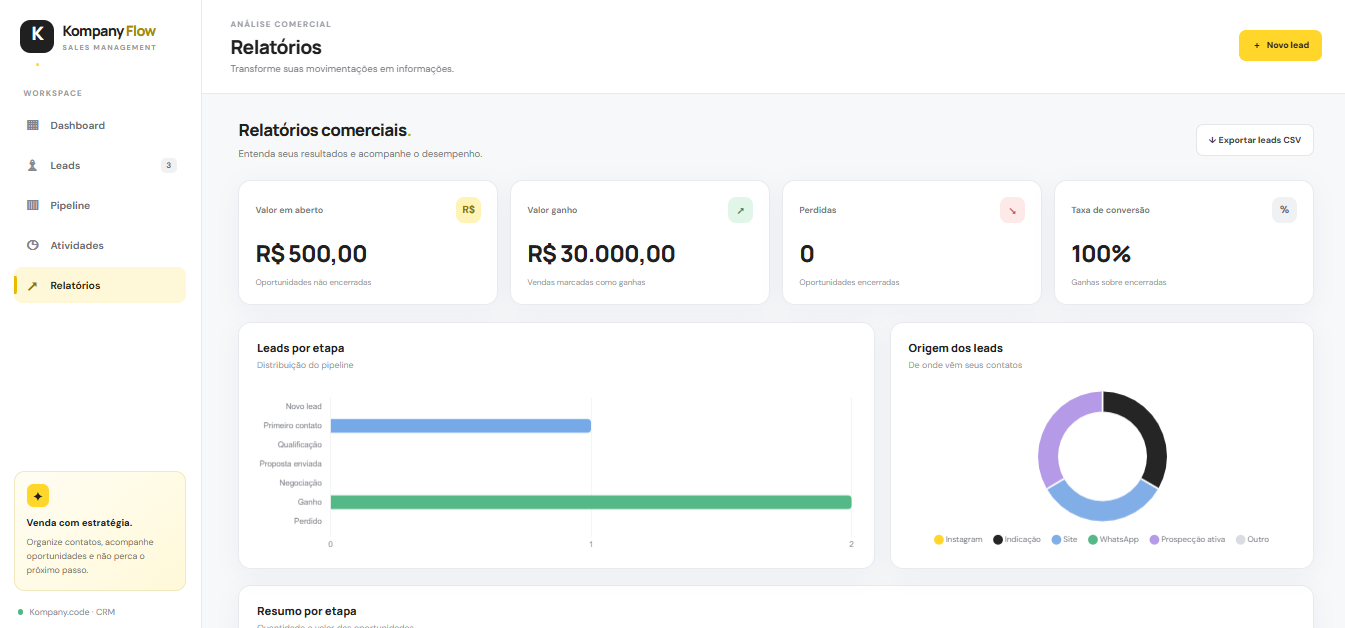Click the yellow sparkle icon in the promo card

(x=38, y=496)
